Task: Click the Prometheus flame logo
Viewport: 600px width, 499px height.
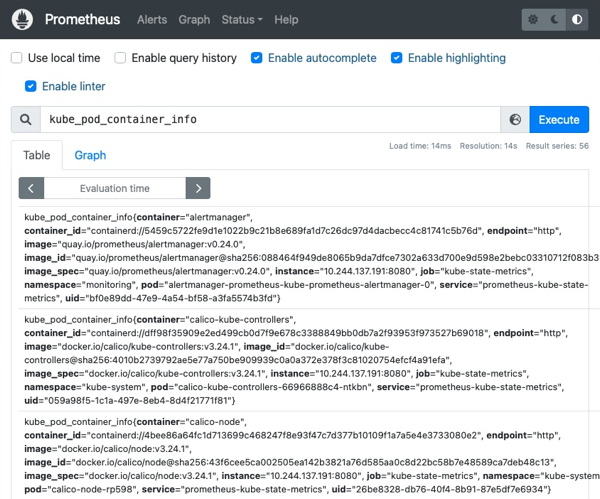Action: [x=22, y=20]
